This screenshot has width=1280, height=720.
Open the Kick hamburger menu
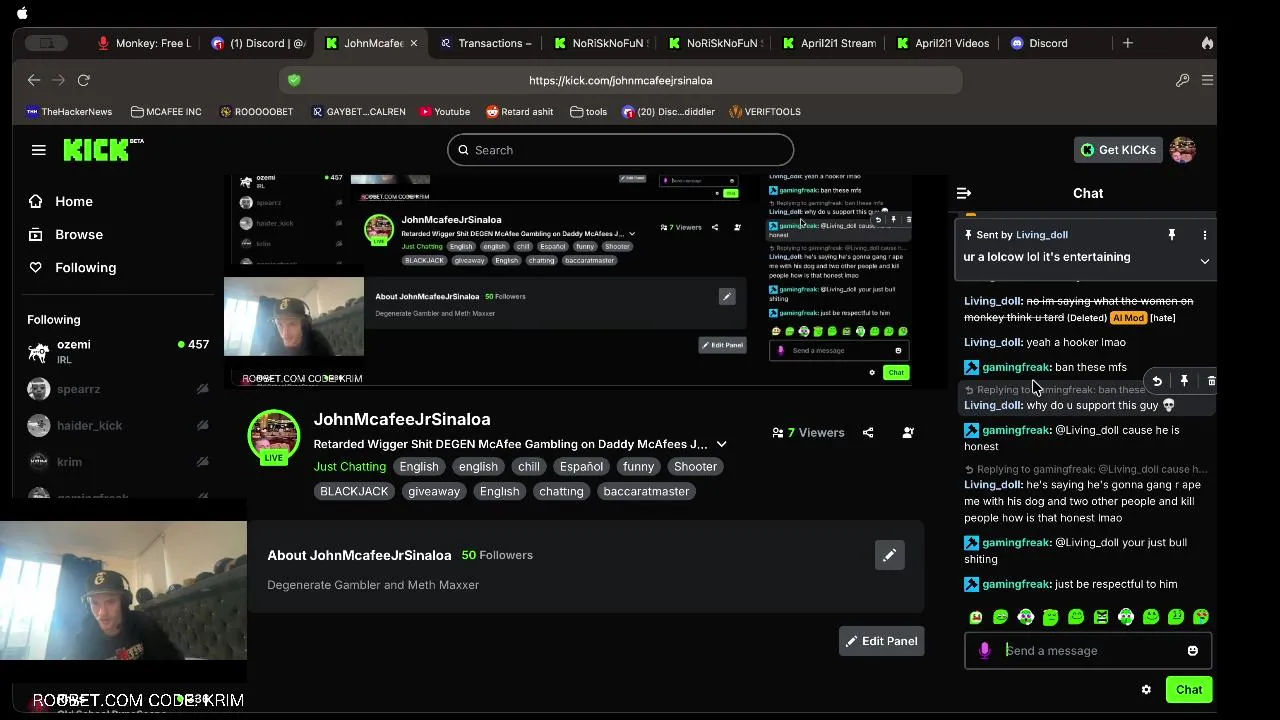coord(39,150)
